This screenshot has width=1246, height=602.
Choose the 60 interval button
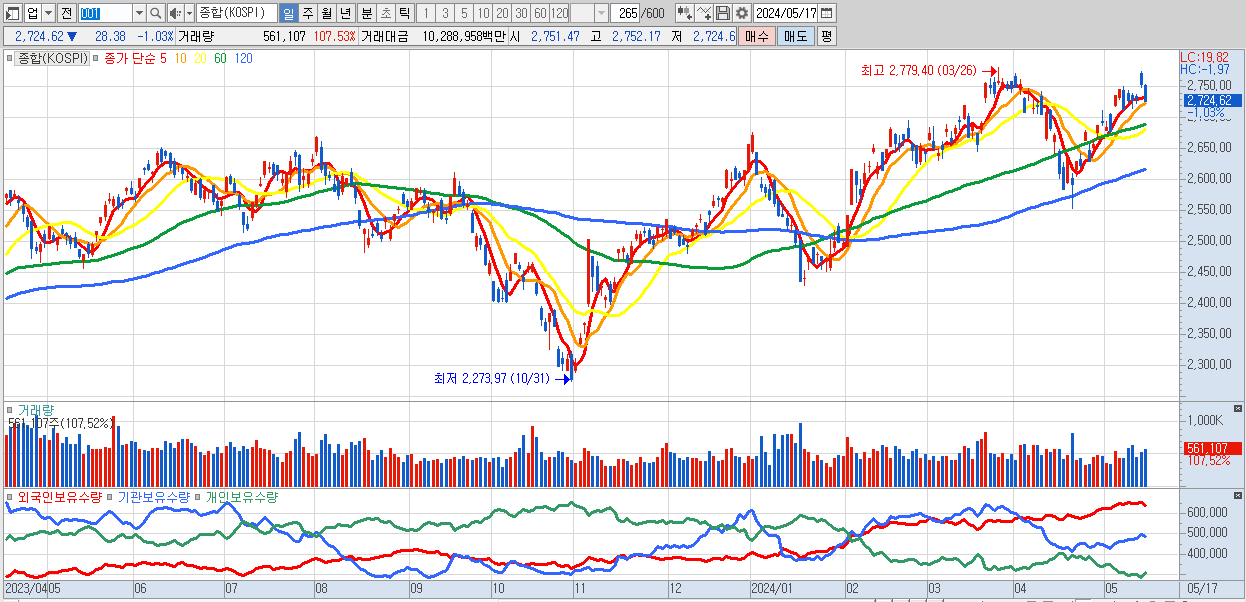(540, 13)
